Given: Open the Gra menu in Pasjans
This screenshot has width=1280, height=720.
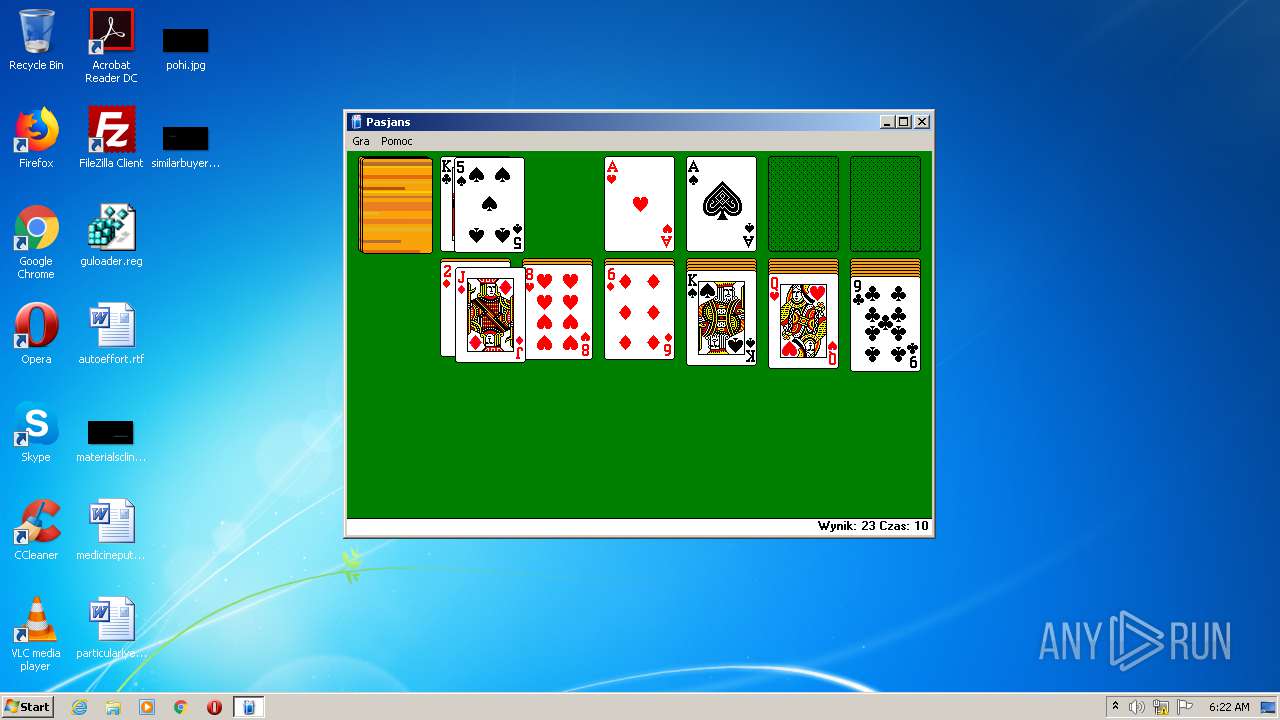Looking at the screenshot, I should click(361, 141).
